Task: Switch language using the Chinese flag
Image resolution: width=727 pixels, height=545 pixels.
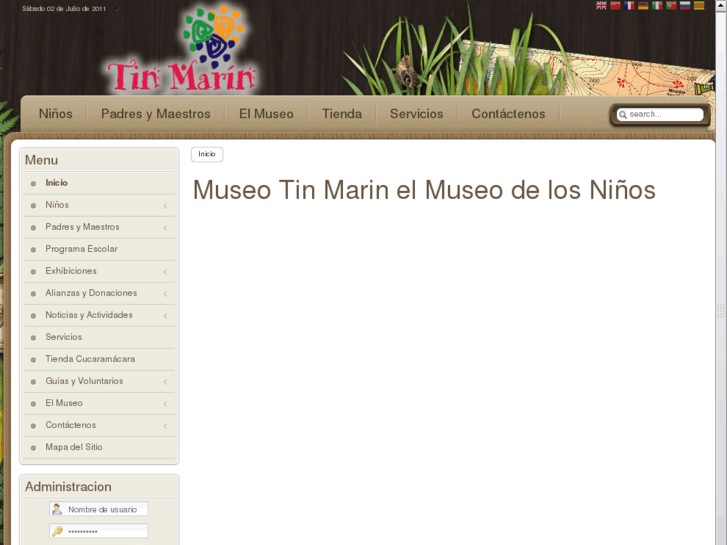Action: pyautogui.click(x=615, y=6)
